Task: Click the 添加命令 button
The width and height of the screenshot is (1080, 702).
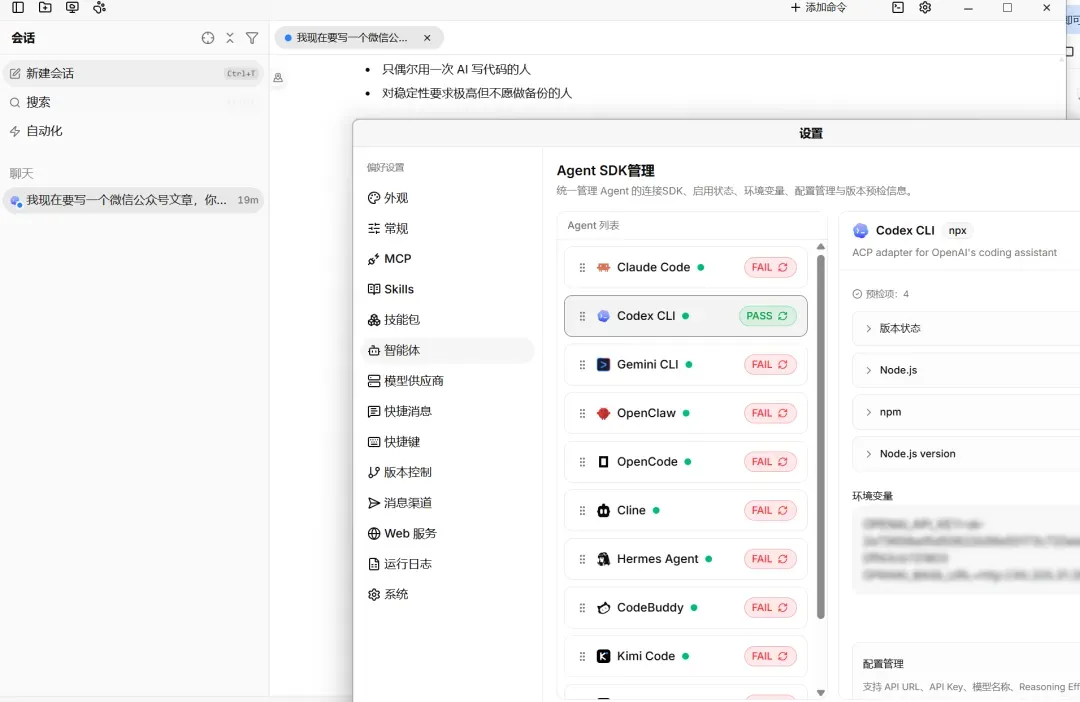Action: [x=818, y=8]
